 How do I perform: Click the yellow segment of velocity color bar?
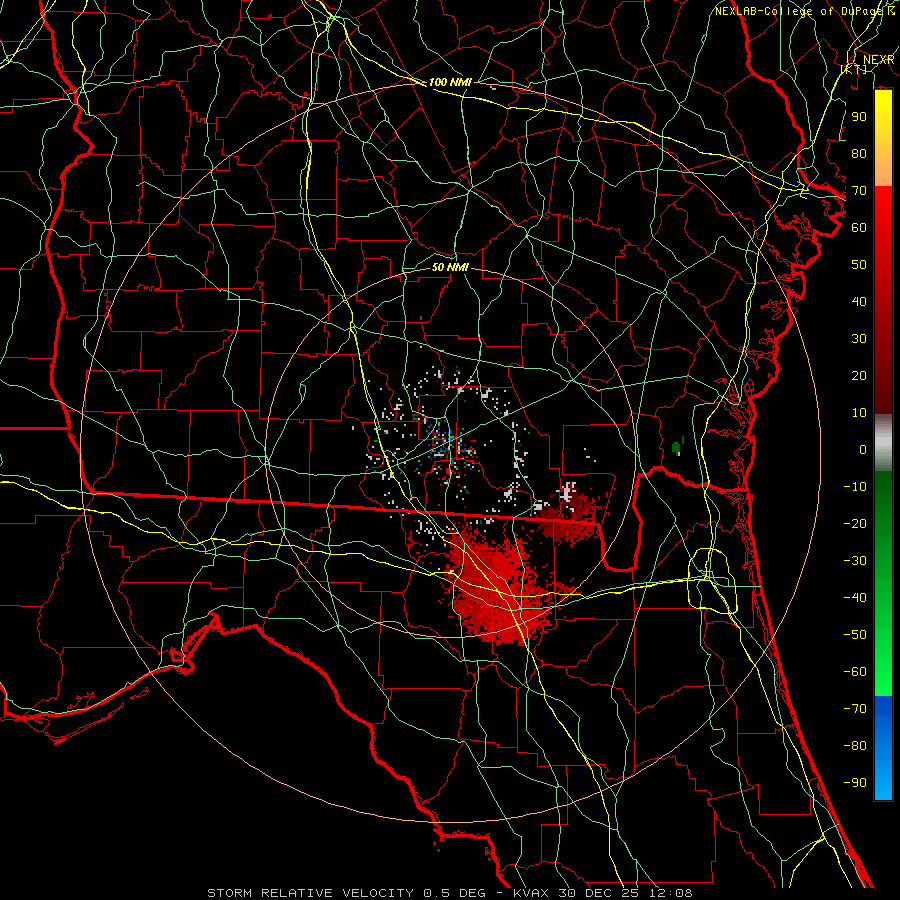click(883, 138)
